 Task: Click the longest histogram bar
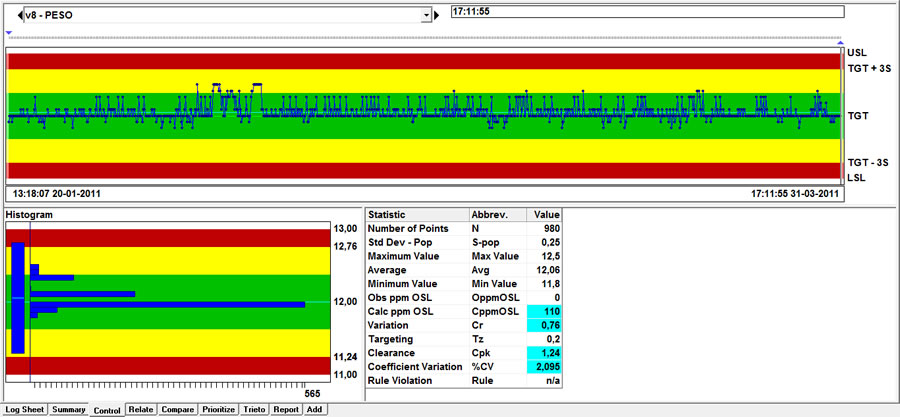point(167,303)
